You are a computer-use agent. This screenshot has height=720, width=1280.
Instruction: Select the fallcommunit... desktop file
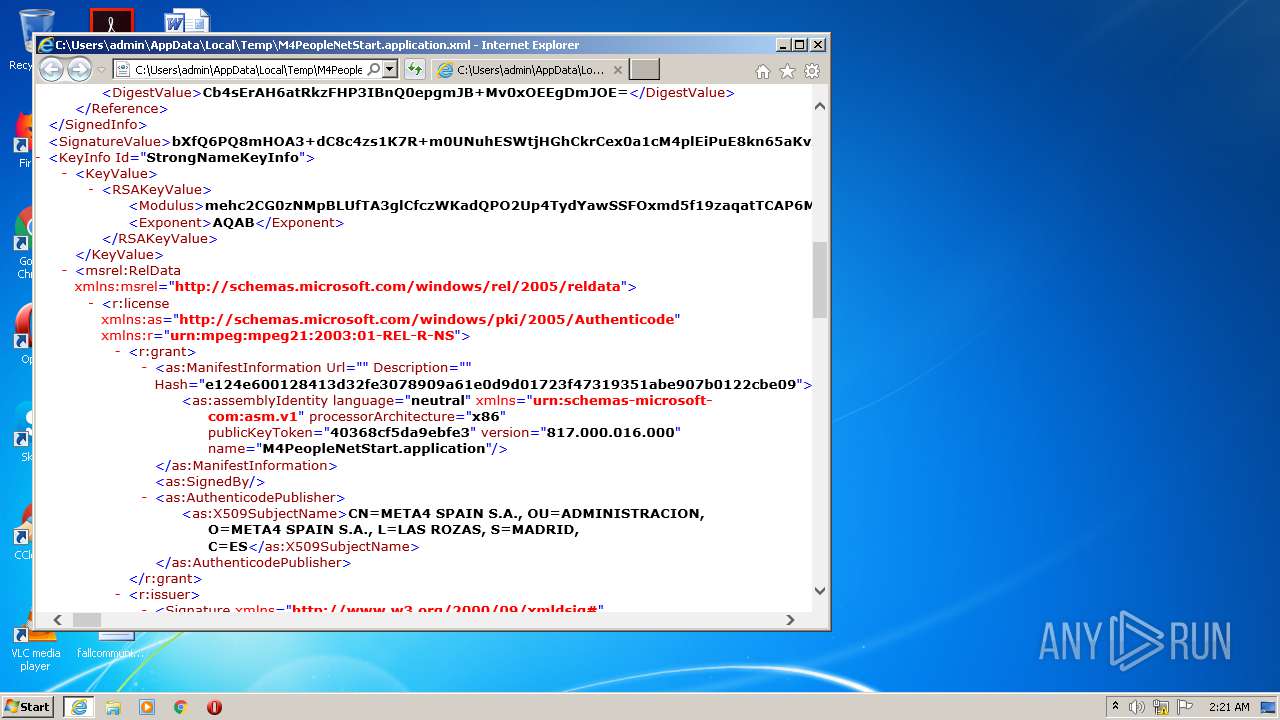(111, 647)
